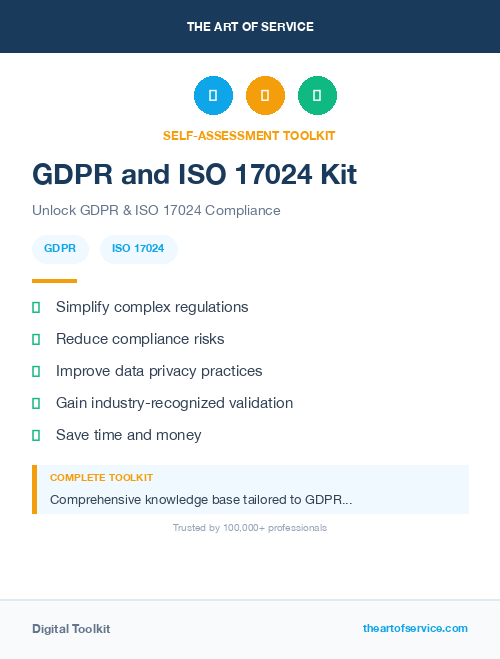The image size is (500, 659).
Task: Click THE ART OF SERVICE header text
Action: point(250,27)
